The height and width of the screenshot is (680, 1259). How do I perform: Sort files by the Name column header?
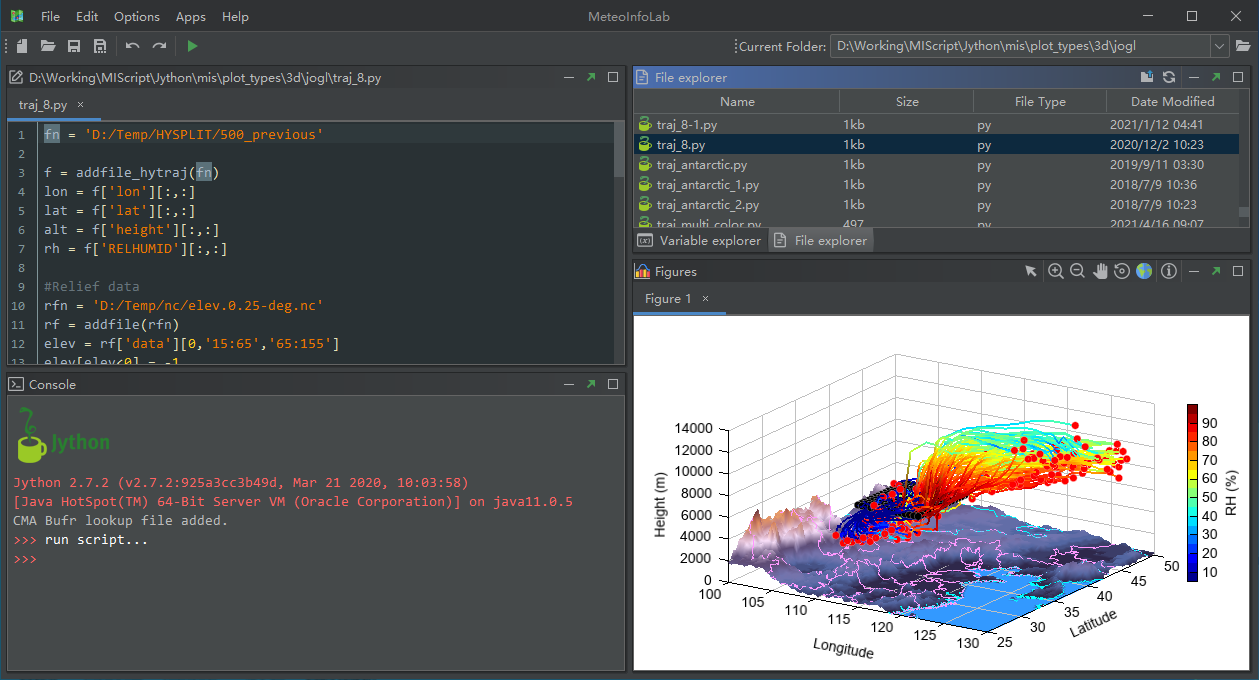pos(737,101)
